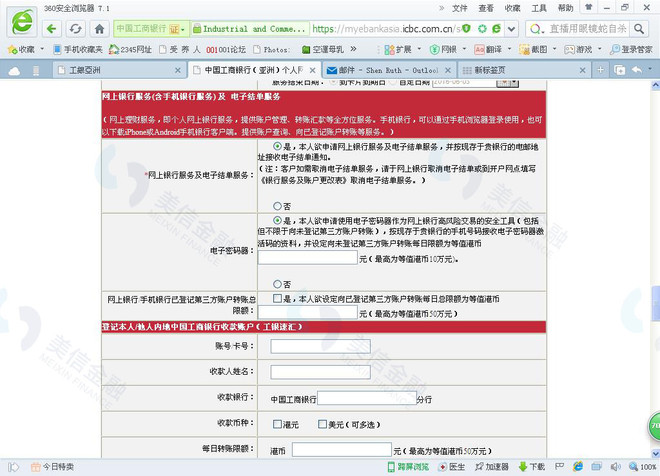Open the 翻译 translate tool

(x=493, y=49)
